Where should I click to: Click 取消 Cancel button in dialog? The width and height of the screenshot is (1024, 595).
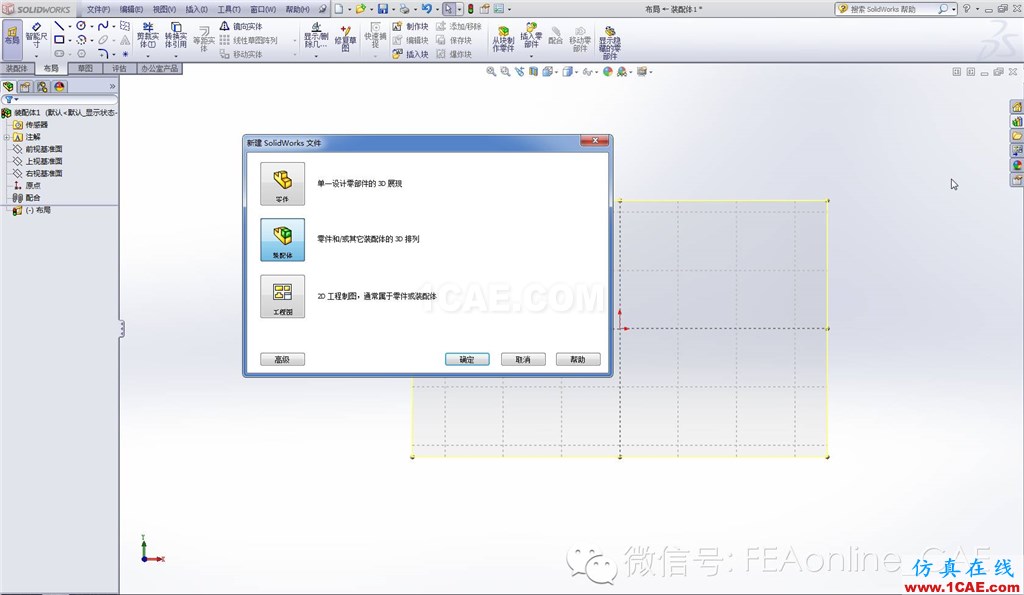point(523,359)
